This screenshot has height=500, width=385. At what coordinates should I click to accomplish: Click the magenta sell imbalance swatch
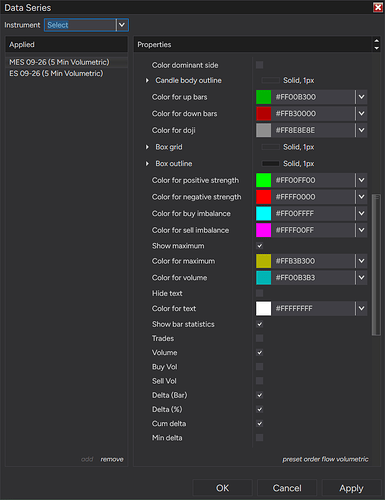(x=263, y=230)
